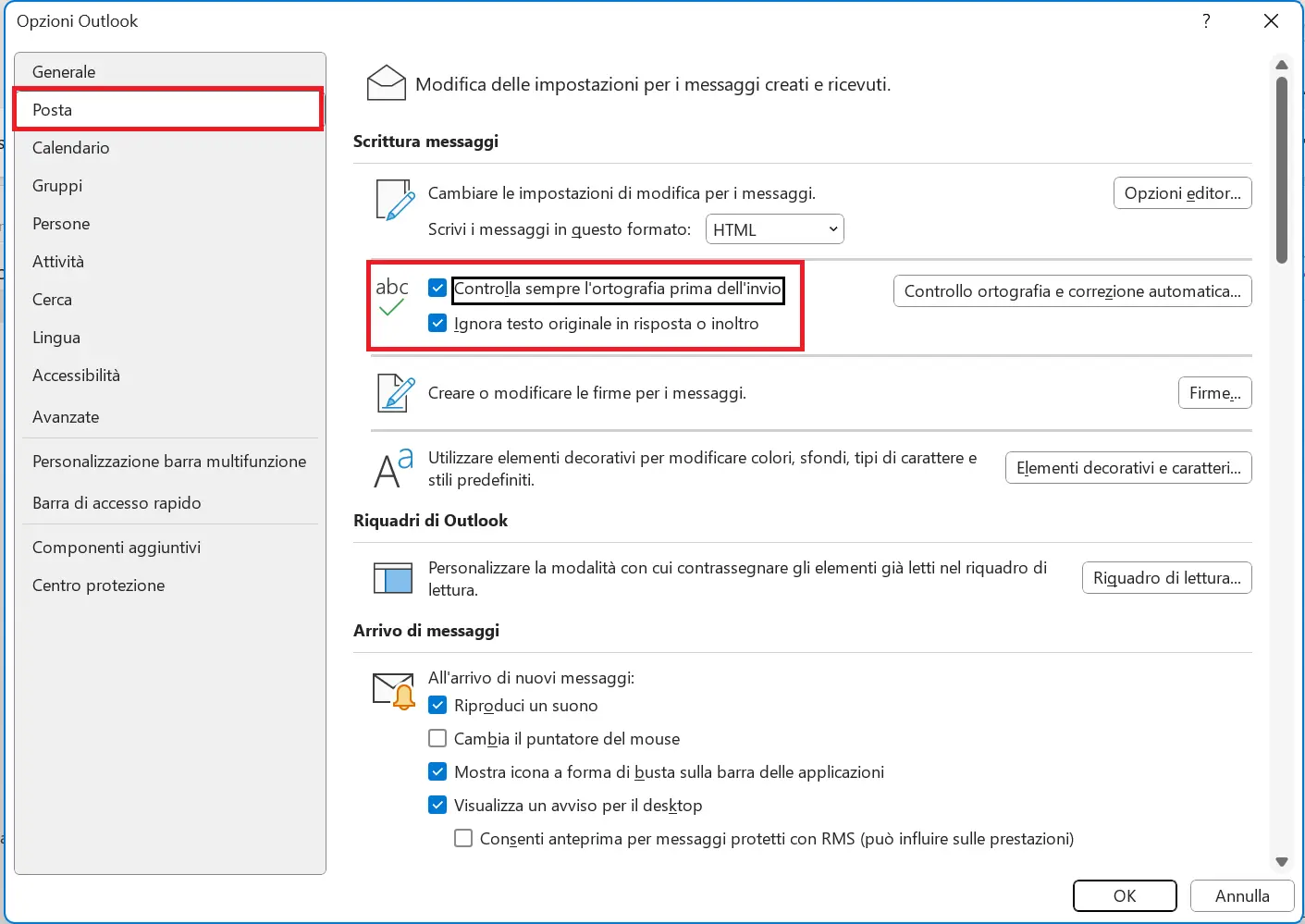Open the HTML message format dropdown
Viewport: 1305px width, 924px height.
[775, 229]
